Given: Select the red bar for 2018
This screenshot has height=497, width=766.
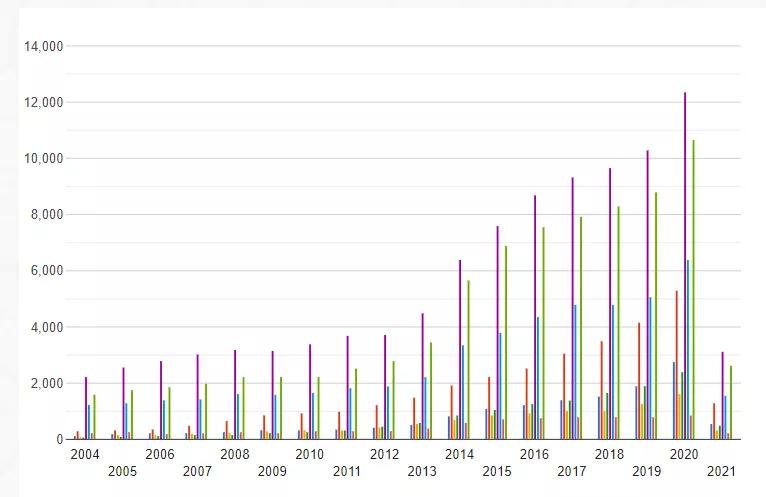Looking at the screenshot, I should [x=602, y=390].
